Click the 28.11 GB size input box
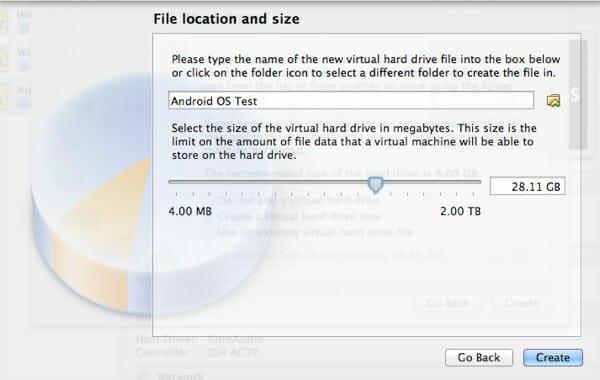The image size is (600, 380). pyautogui.click(x=527, y=186)
